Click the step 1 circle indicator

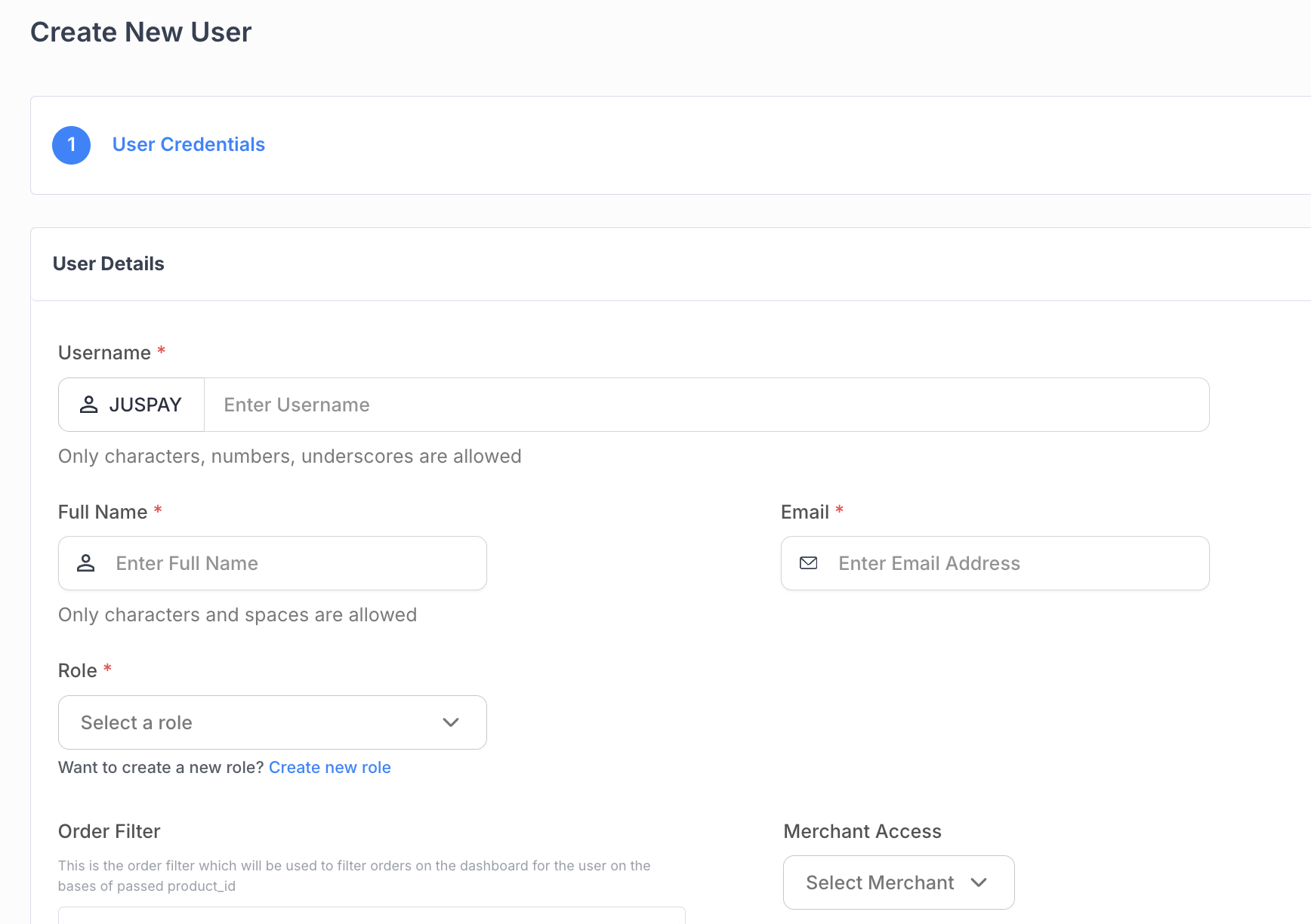pos(71,145)
